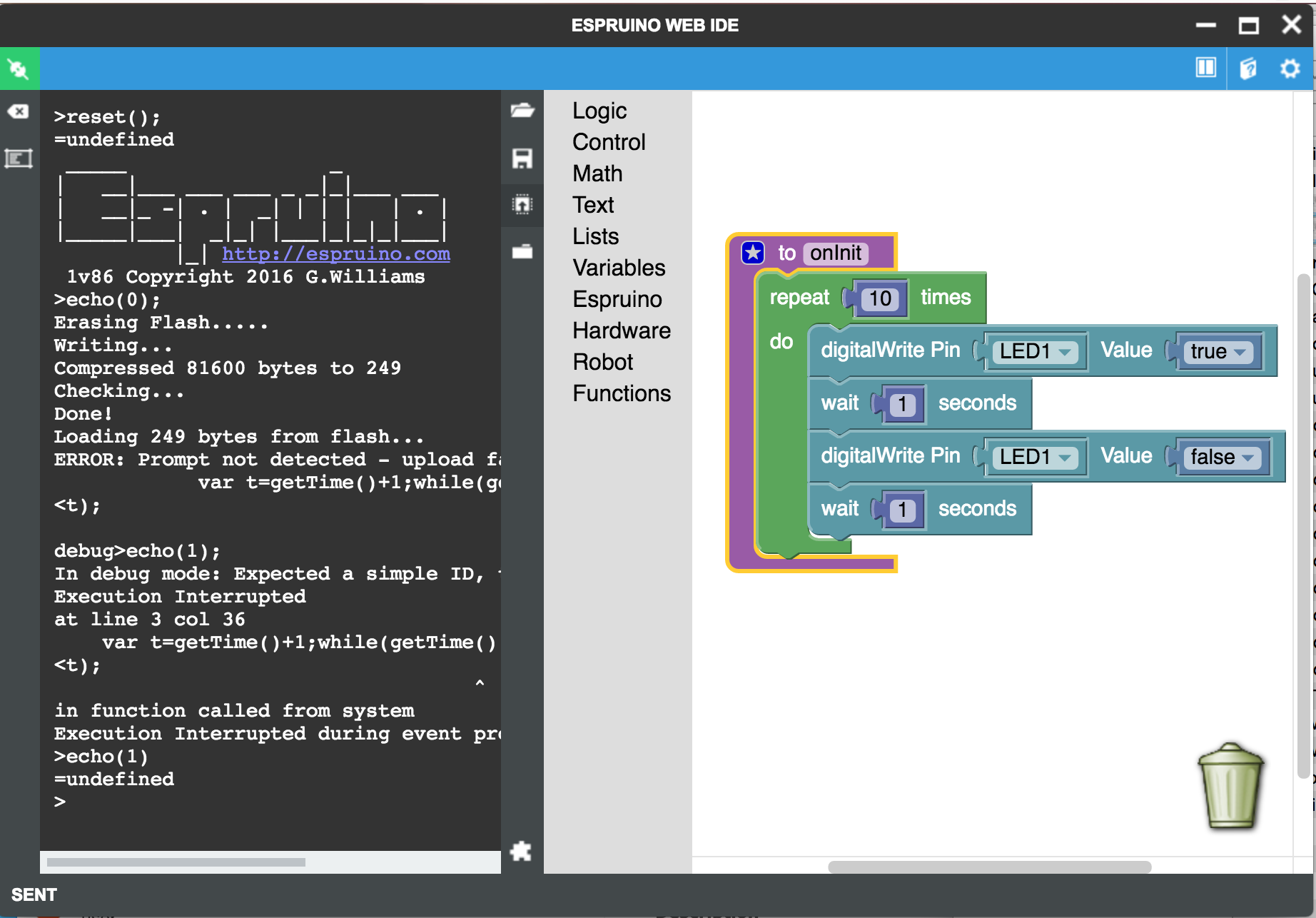This screenshot has height=918, width=1316.
Task: Toggle the webcam overlay icon in sidebar
Action: point(18,158)
